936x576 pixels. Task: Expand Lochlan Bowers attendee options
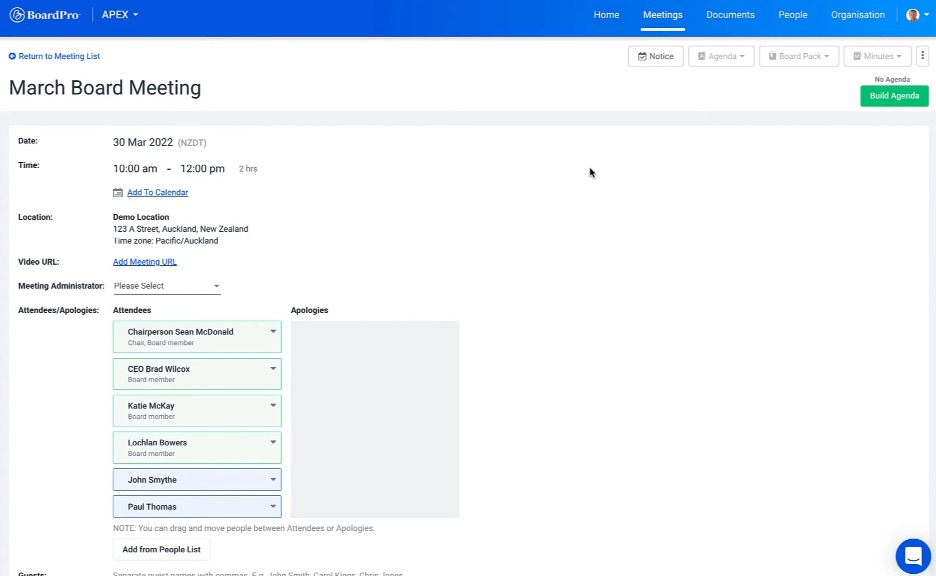273,442
